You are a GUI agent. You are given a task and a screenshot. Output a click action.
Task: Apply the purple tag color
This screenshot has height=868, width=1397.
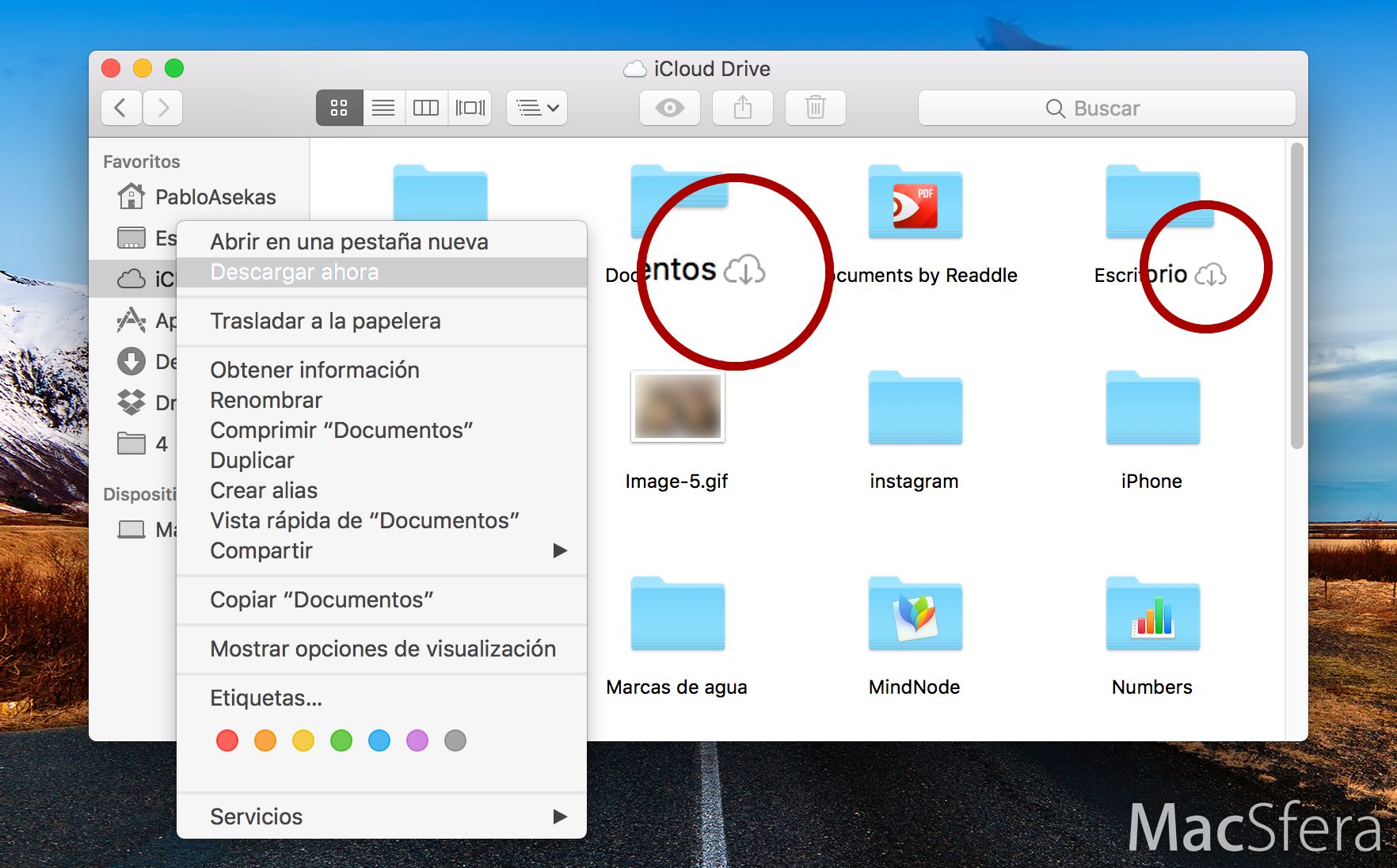click(417, 740)
